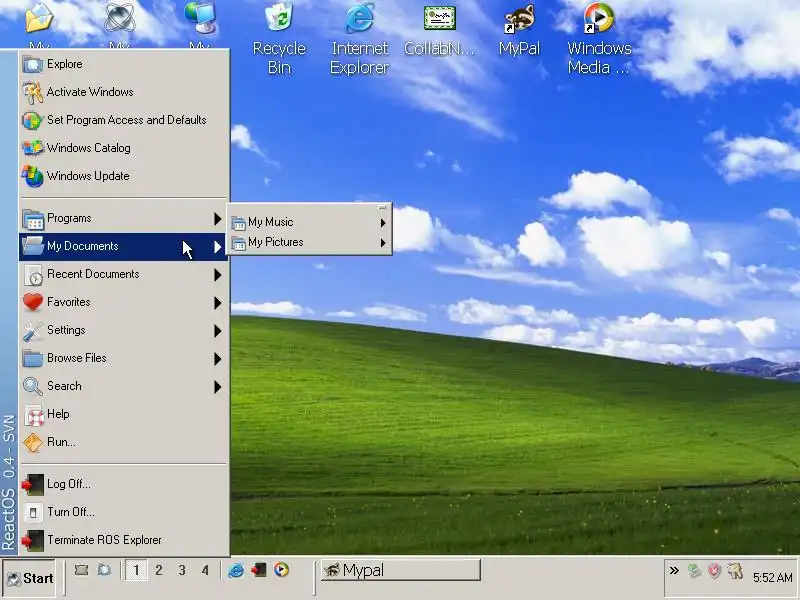The width and height of the screenshot is (800, 600).
Task: Expand the Settings submenu arrow
Action: coord(218,331)
